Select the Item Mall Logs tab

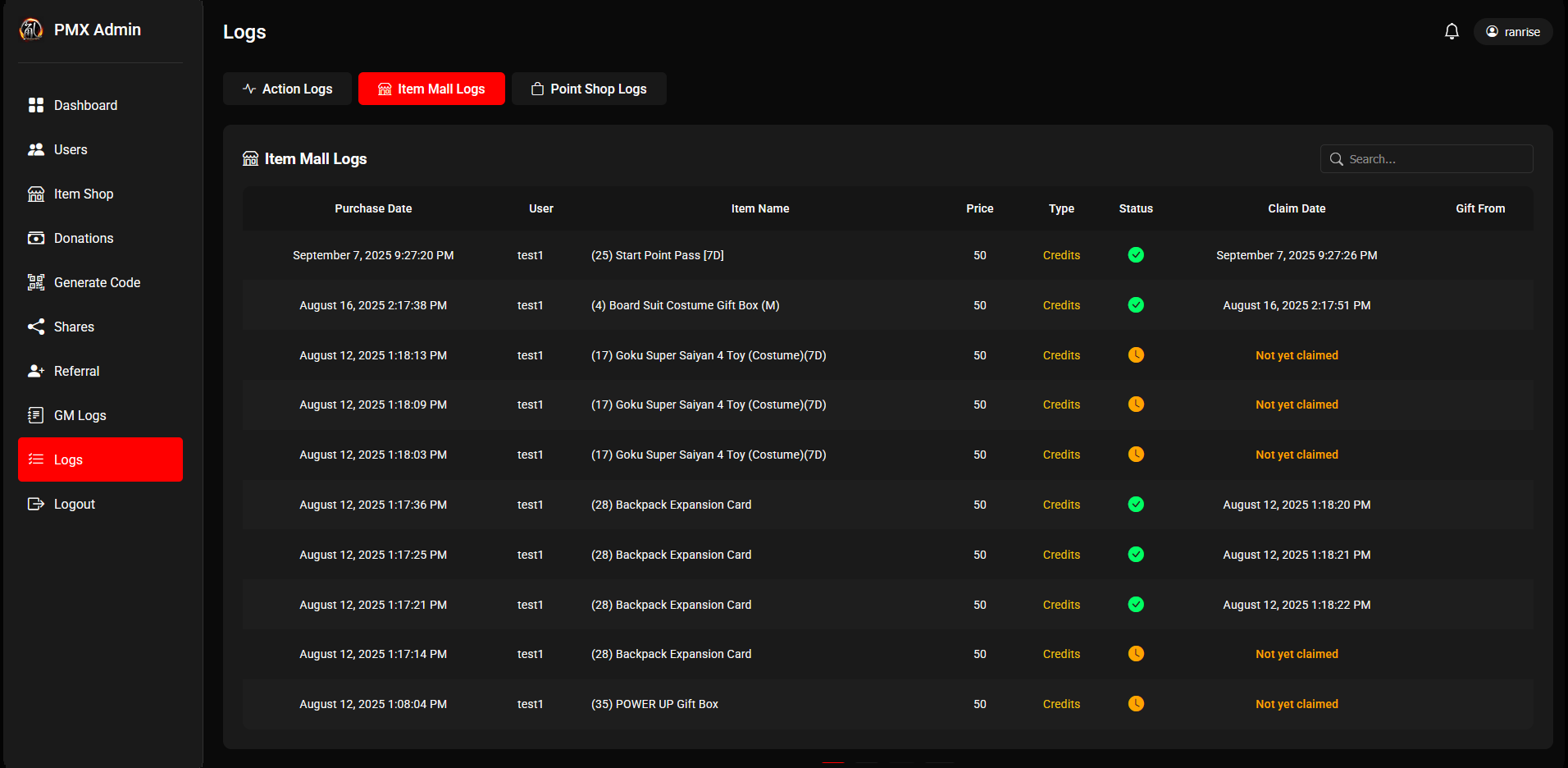[x=431, y=89]
